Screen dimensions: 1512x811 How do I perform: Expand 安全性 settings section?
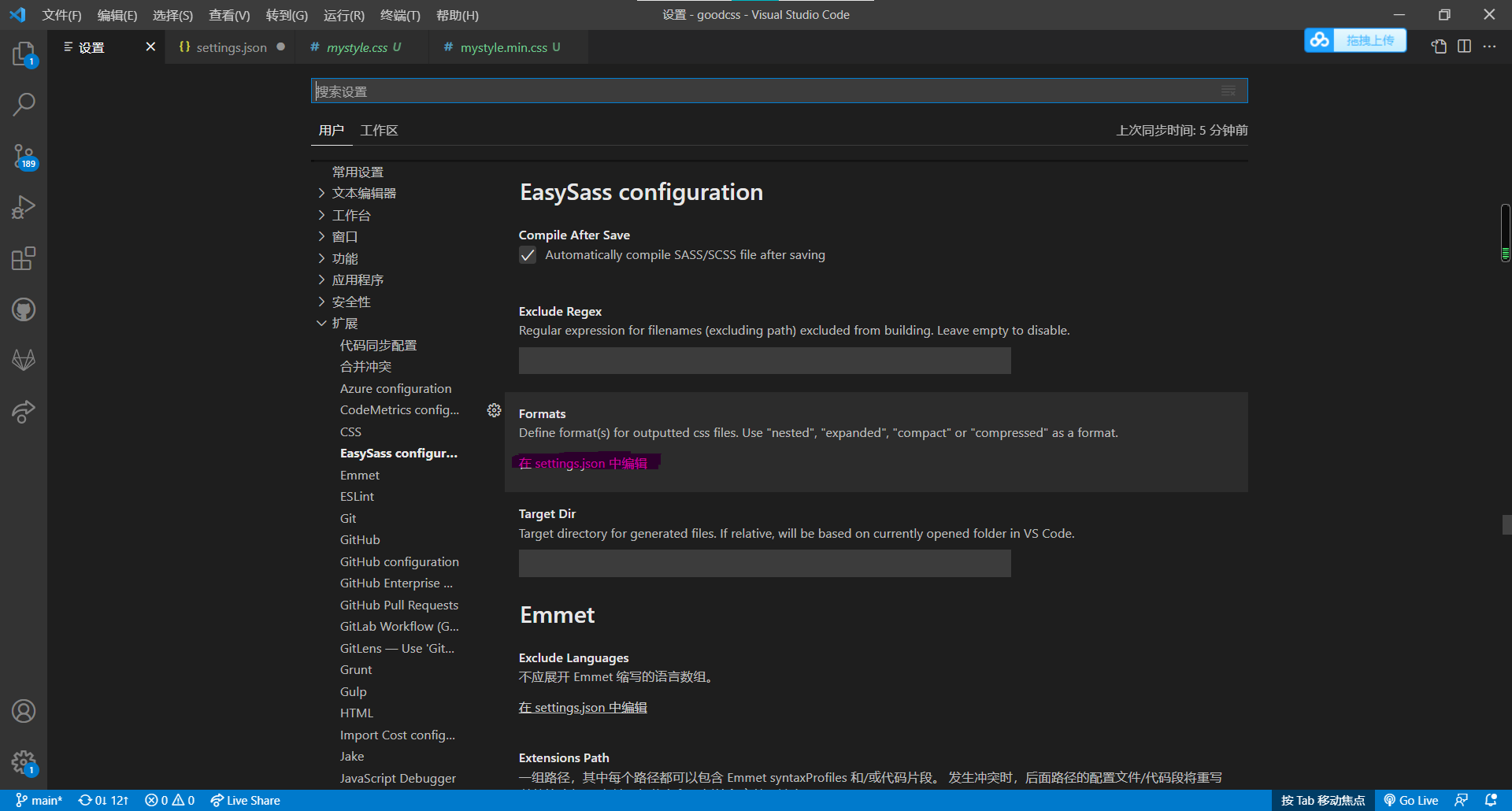point(344,302)
